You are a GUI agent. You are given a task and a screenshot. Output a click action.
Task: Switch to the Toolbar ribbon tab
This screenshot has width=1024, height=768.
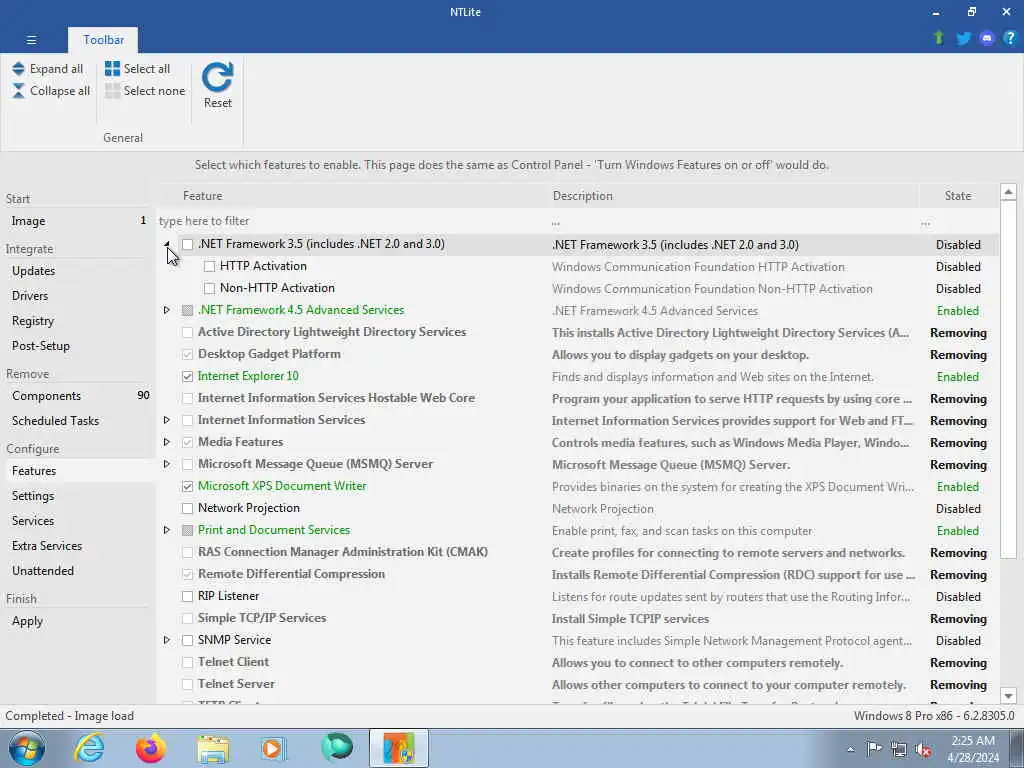103,40
